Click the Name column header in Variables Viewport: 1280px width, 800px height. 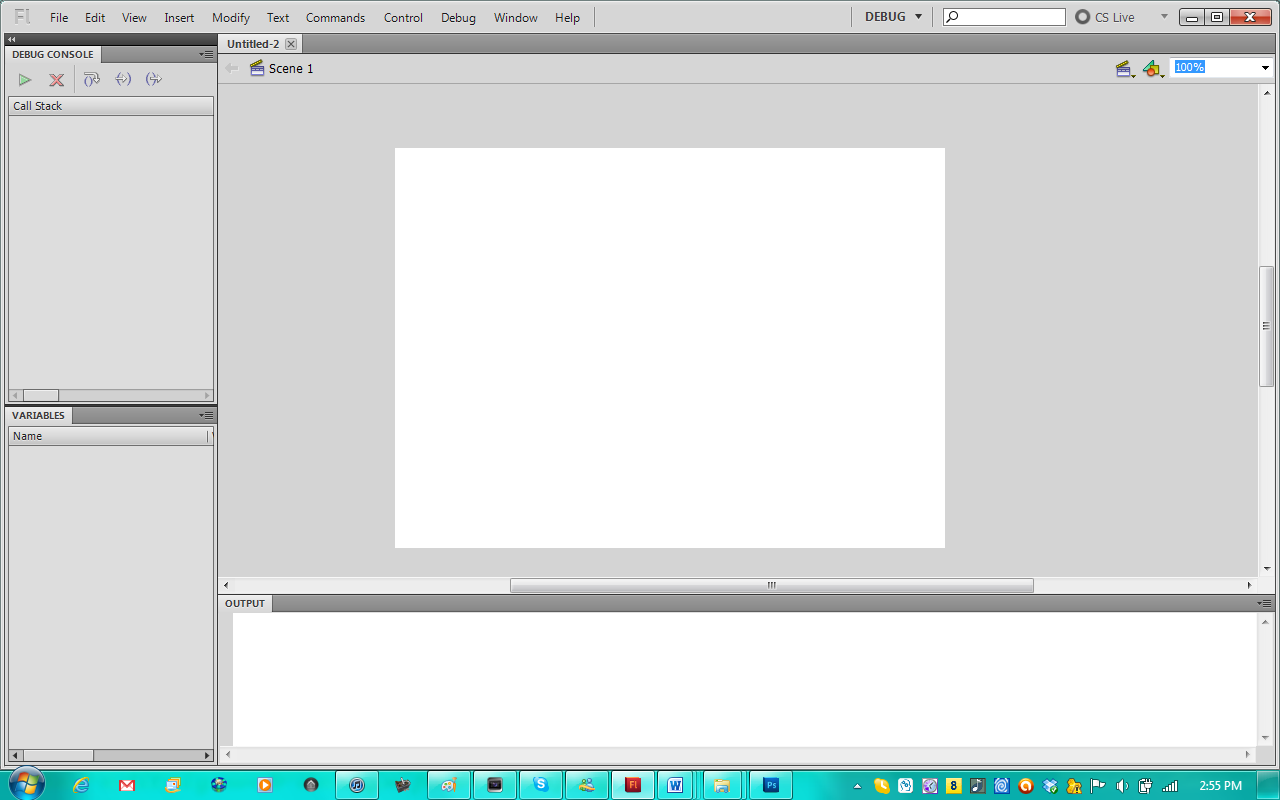[x=108, y=436]
